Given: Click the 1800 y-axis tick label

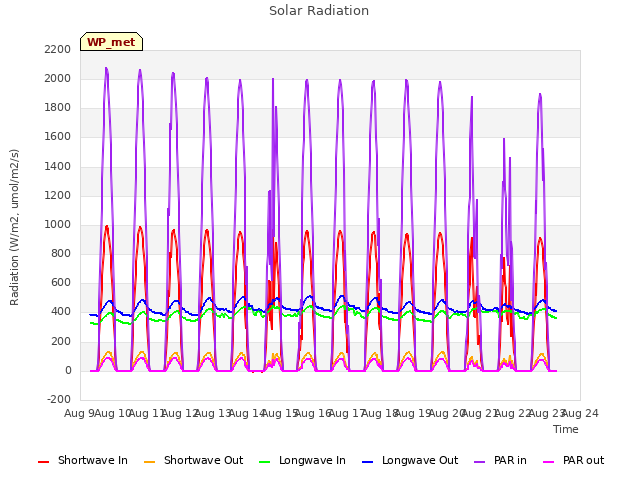Looking at the screenshot, I should click(58, 108).
